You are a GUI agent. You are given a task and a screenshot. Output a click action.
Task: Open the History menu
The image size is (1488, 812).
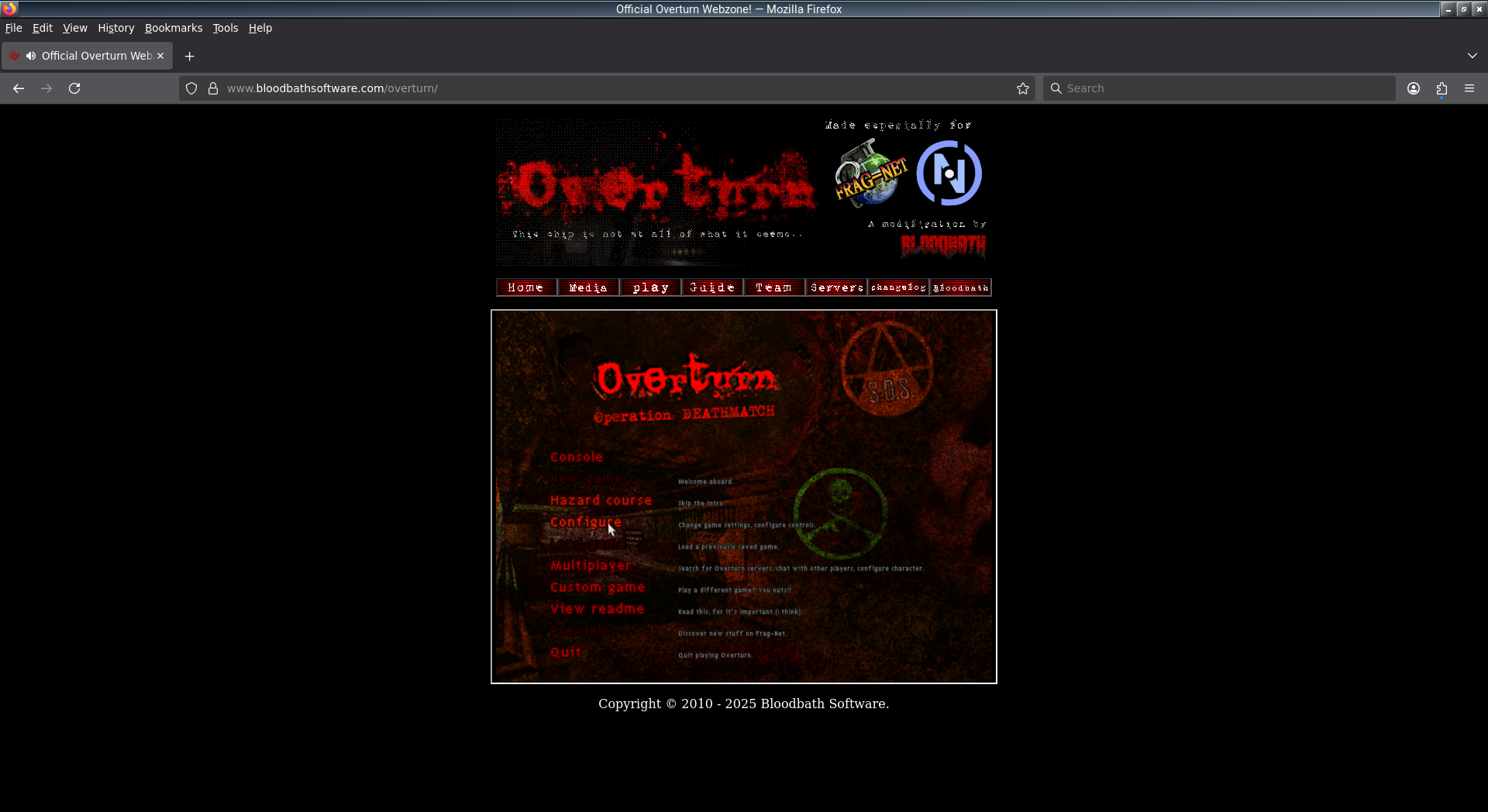click(x=116, y=28)
